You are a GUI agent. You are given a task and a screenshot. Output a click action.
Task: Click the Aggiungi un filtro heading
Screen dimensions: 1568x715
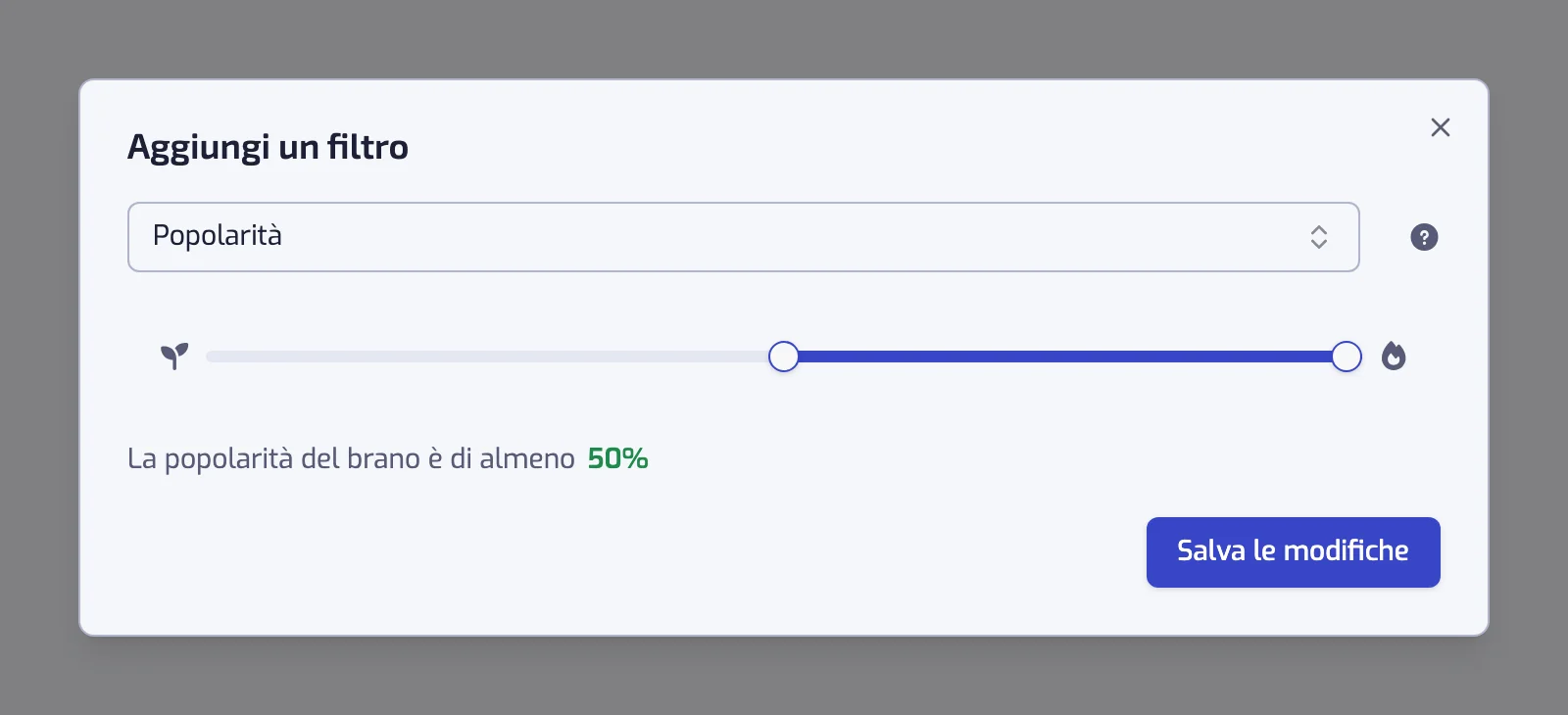[268, 147]
